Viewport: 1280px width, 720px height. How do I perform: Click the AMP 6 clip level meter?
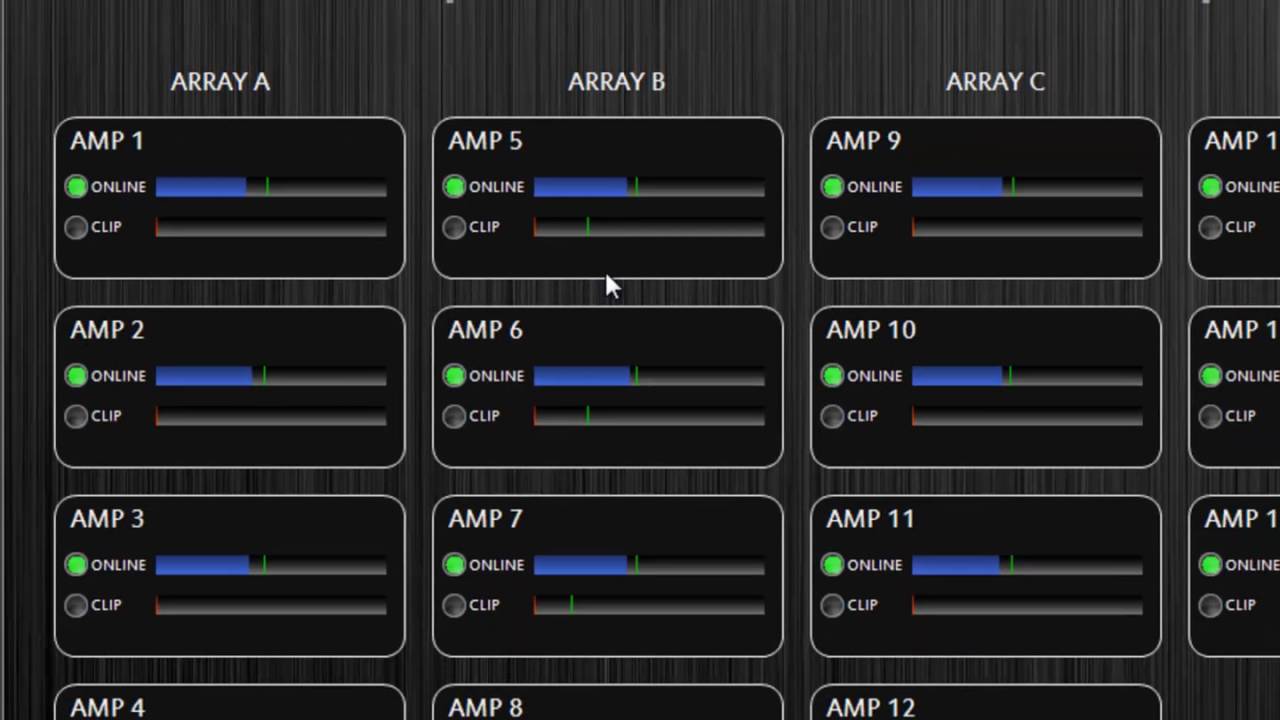(649, 417)
